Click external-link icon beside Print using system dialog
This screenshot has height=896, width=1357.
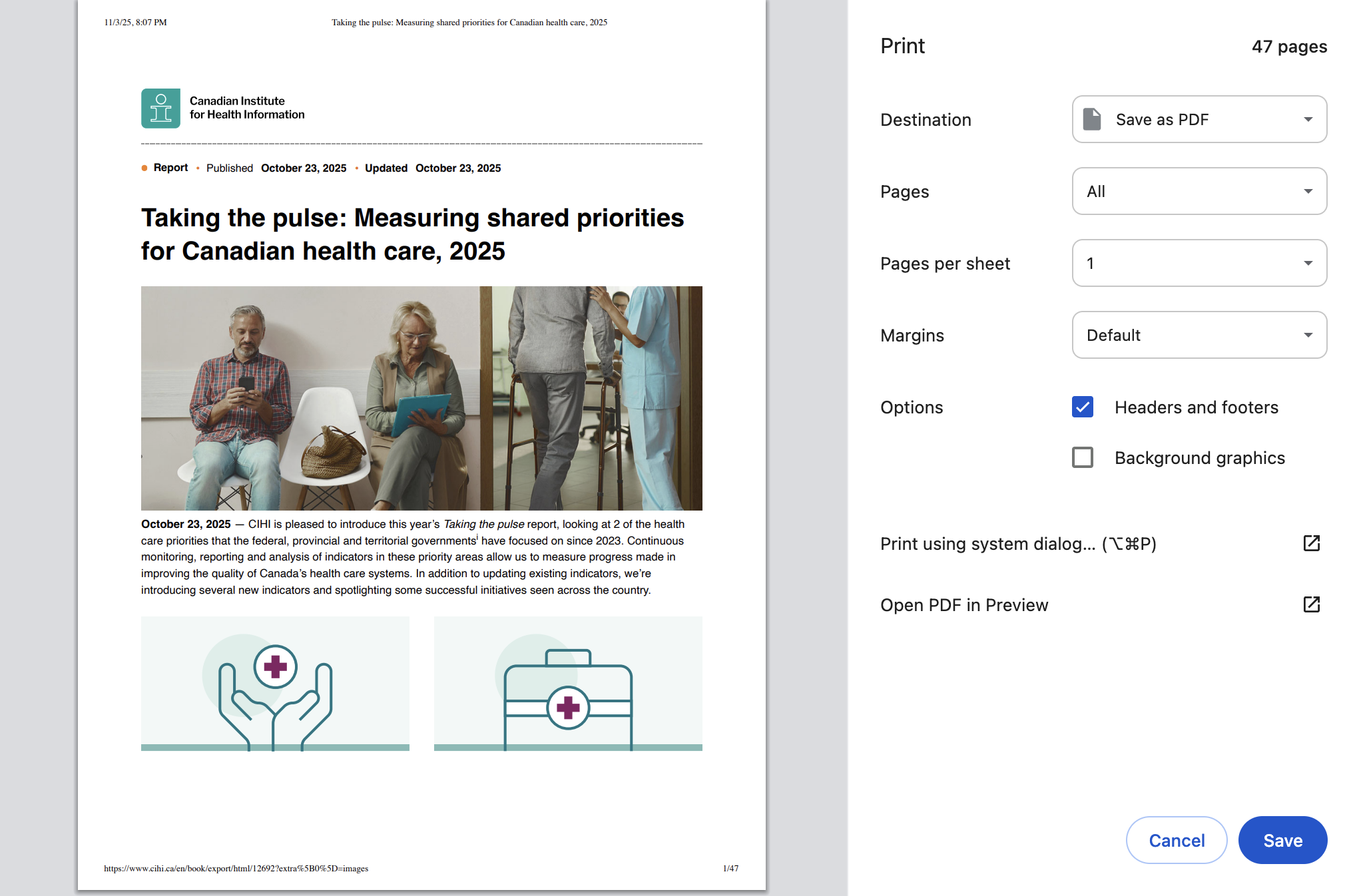tap(1311, 543)
